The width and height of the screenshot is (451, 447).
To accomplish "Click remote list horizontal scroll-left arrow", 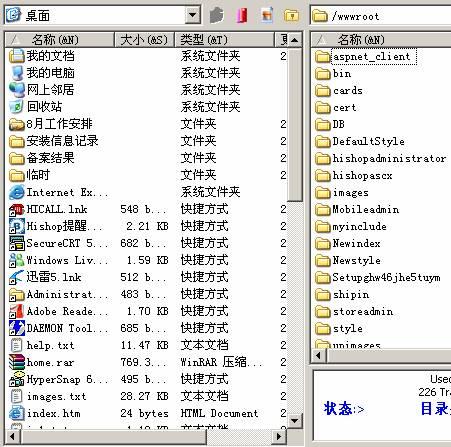I will (319, 355).
